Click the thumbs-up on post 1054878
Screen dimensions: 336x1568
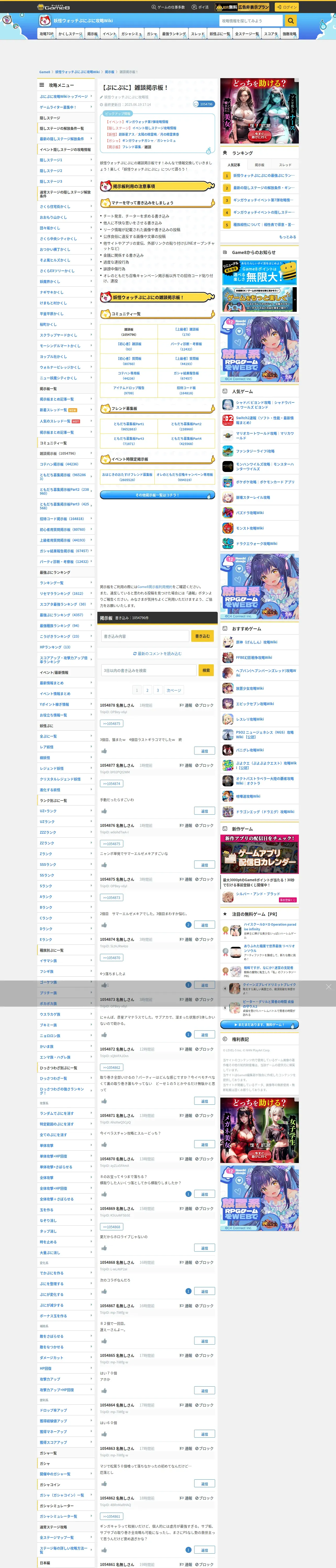pos(104,751)
